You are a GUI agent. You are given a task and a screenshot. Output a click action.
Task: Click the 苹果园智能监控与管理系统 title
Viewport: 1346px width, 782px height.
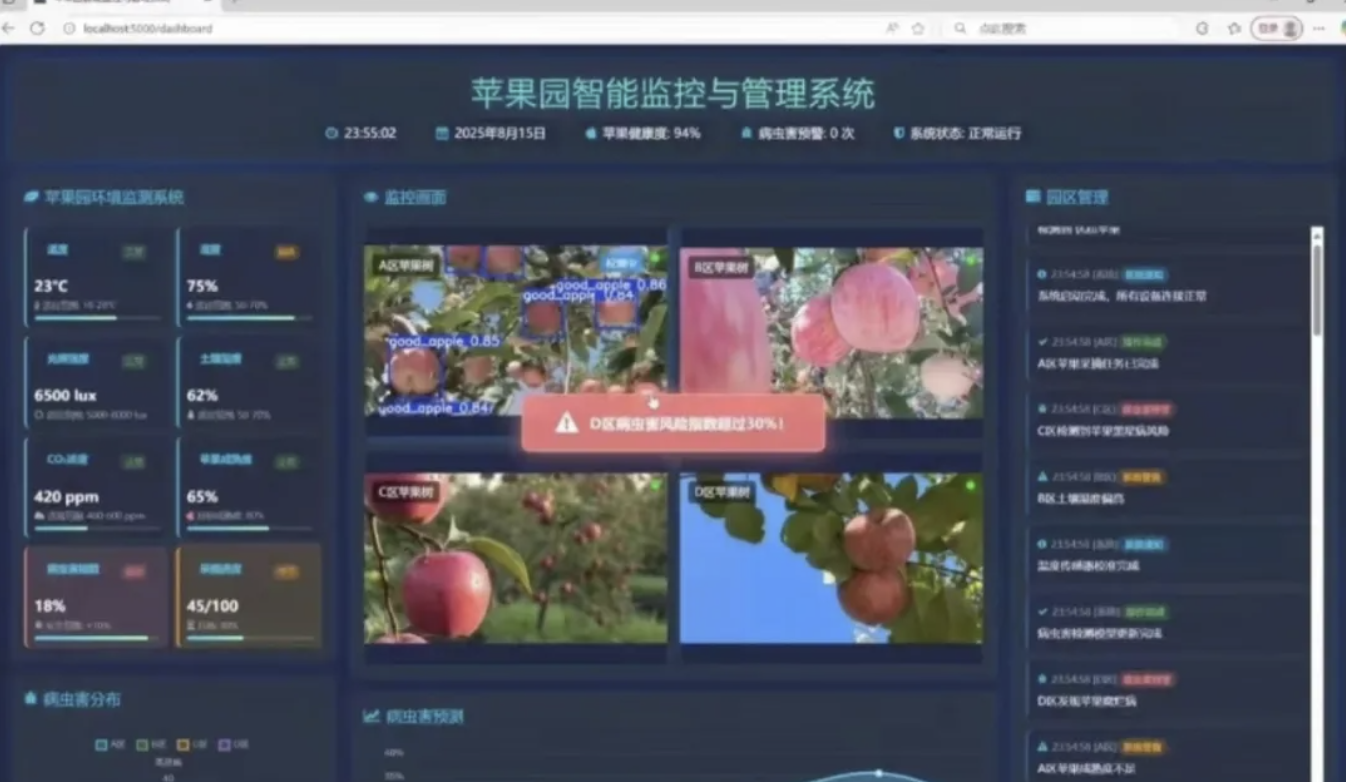click(x=673, y=94)
